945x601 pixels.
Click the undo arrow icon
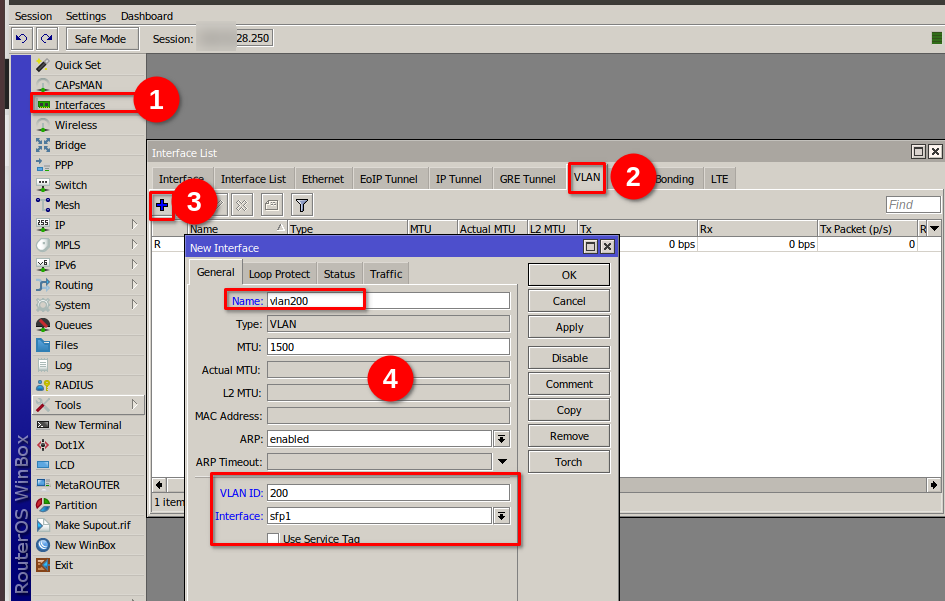pos(22,38)
